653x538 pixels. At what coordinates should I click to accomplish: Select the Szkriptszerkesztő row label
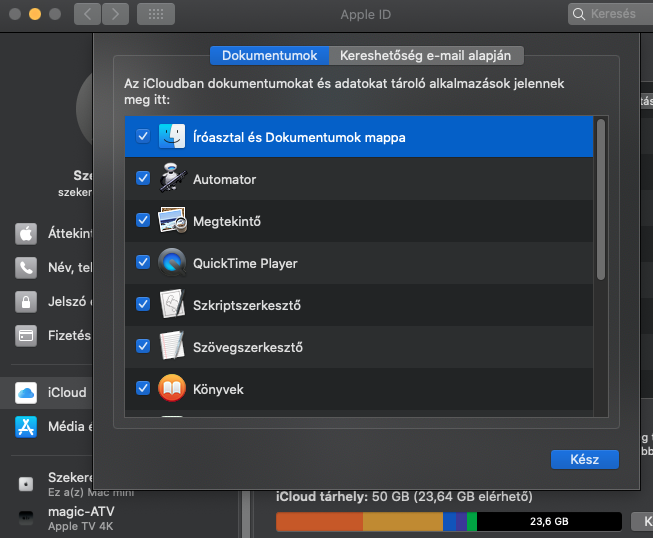[247, 305]
